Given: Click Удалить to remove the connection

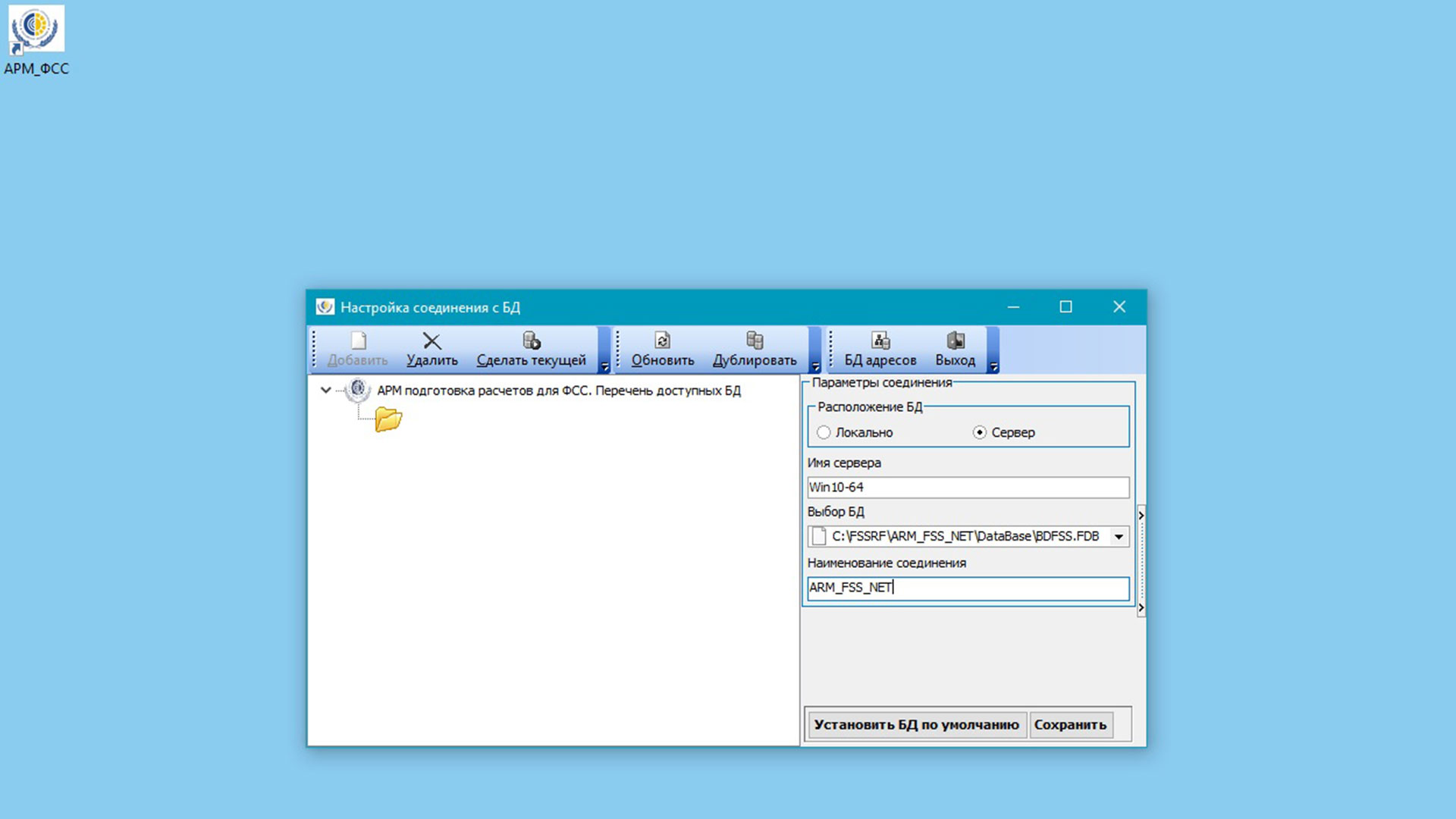Looking at the screenshot, I should (431, 350).
